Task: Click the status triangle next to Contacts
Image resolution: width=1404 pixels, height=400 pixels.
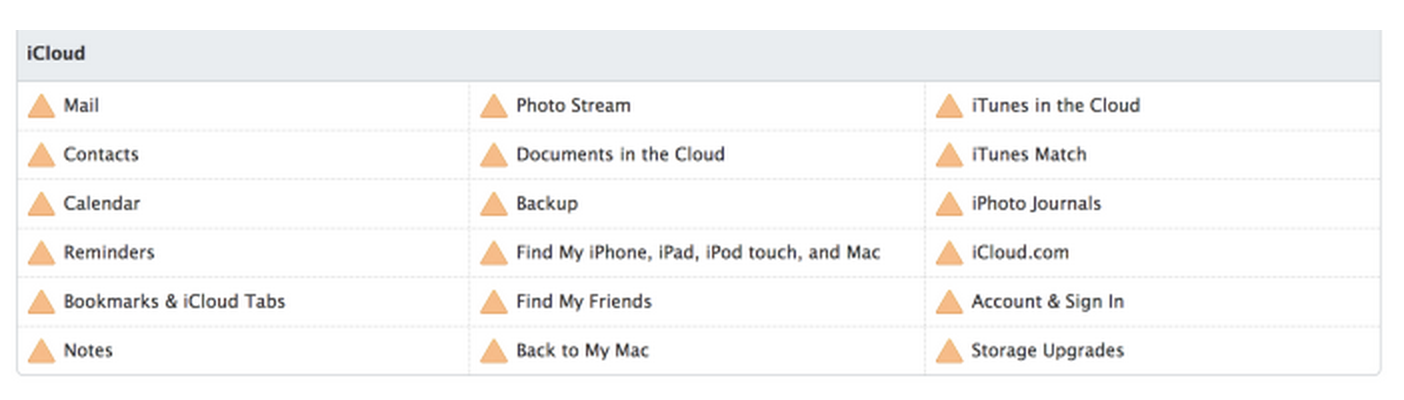Action: point(41,155)
